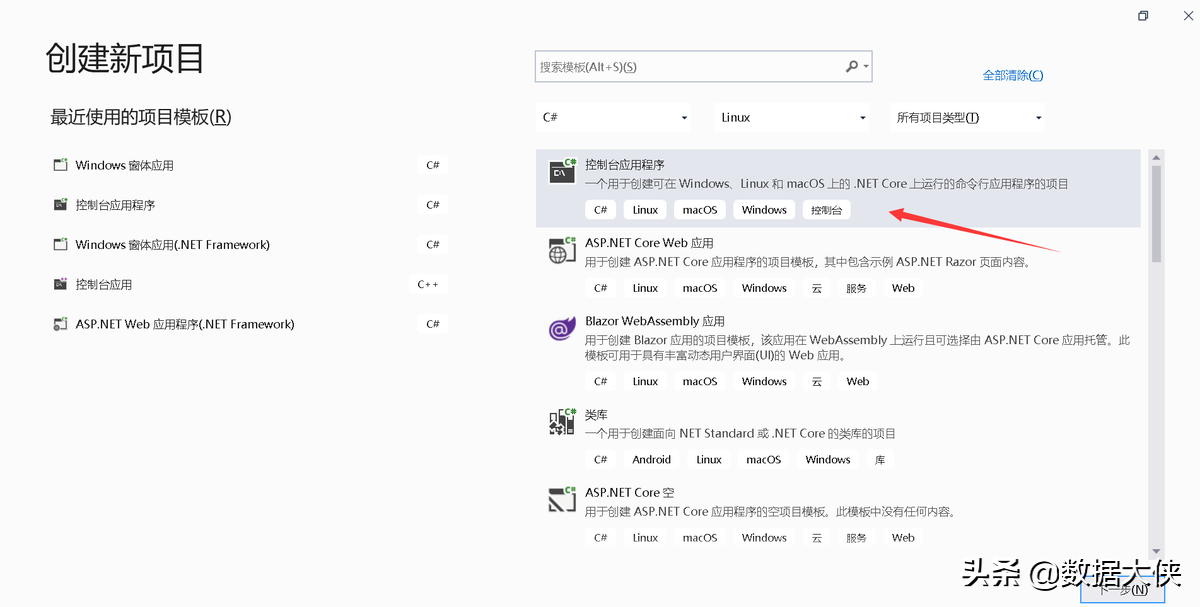Click the 下一步 Next button
Image resolution: width=1200 pixels, height=607 pixels.
click(1123, 590)
